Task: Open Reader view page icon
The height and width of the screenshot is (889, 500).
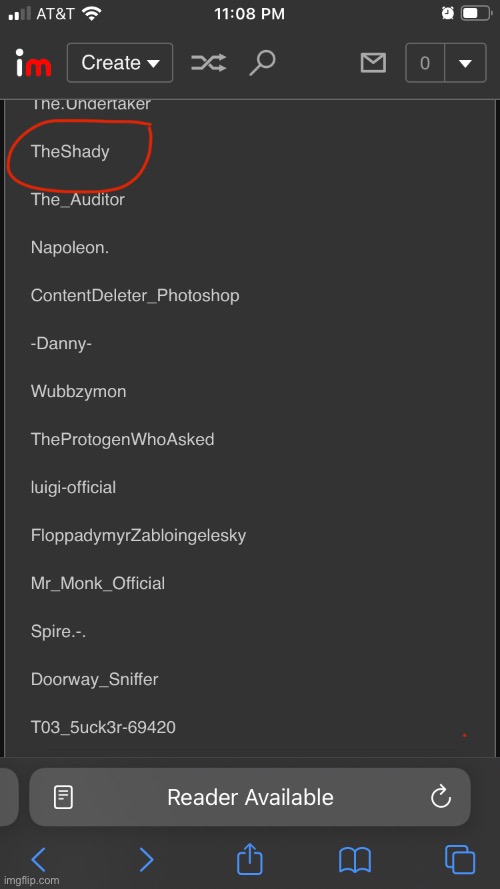Action: 63,797
